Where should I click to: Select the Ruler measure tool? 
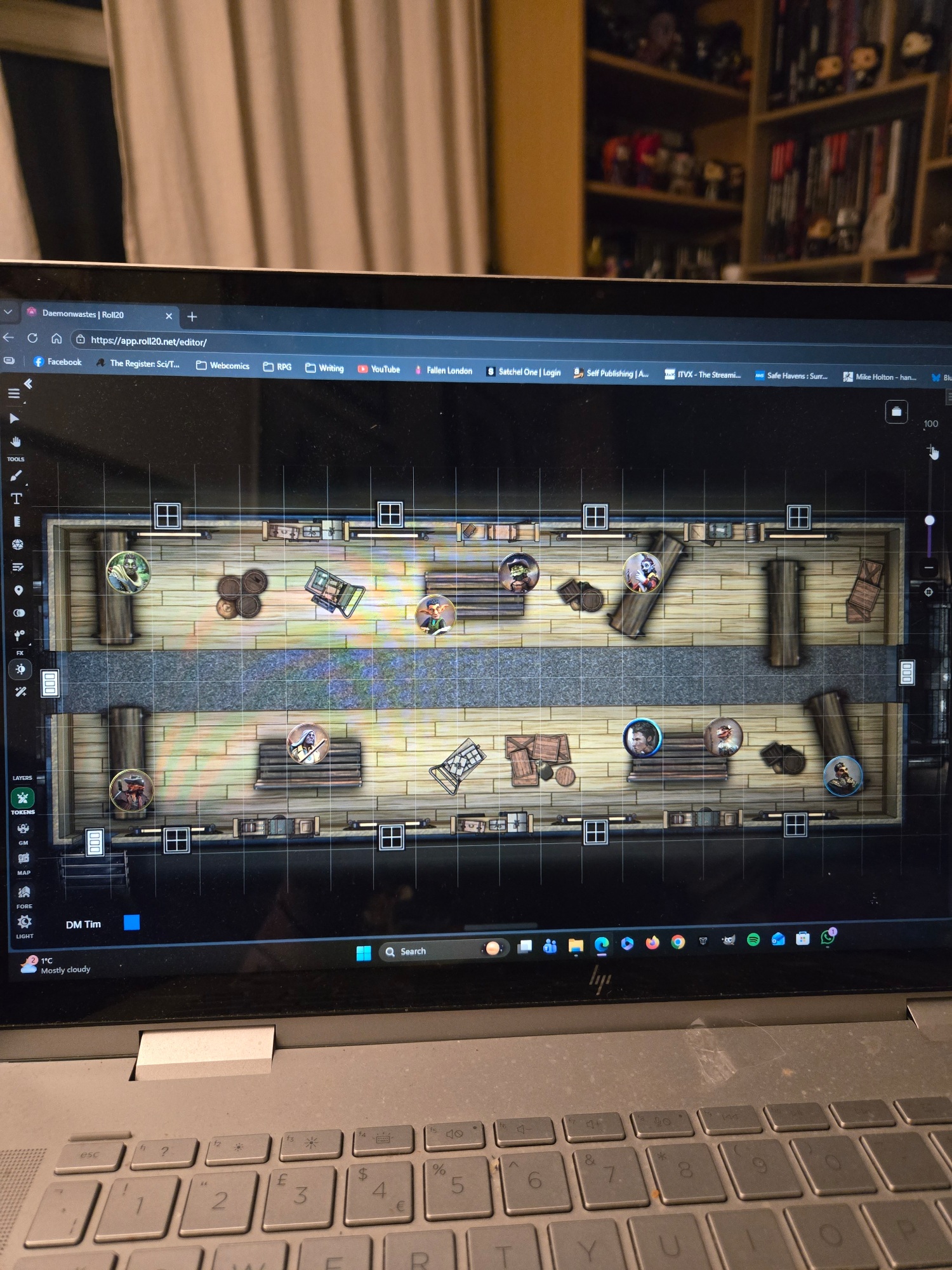click(x=17, y=521)
